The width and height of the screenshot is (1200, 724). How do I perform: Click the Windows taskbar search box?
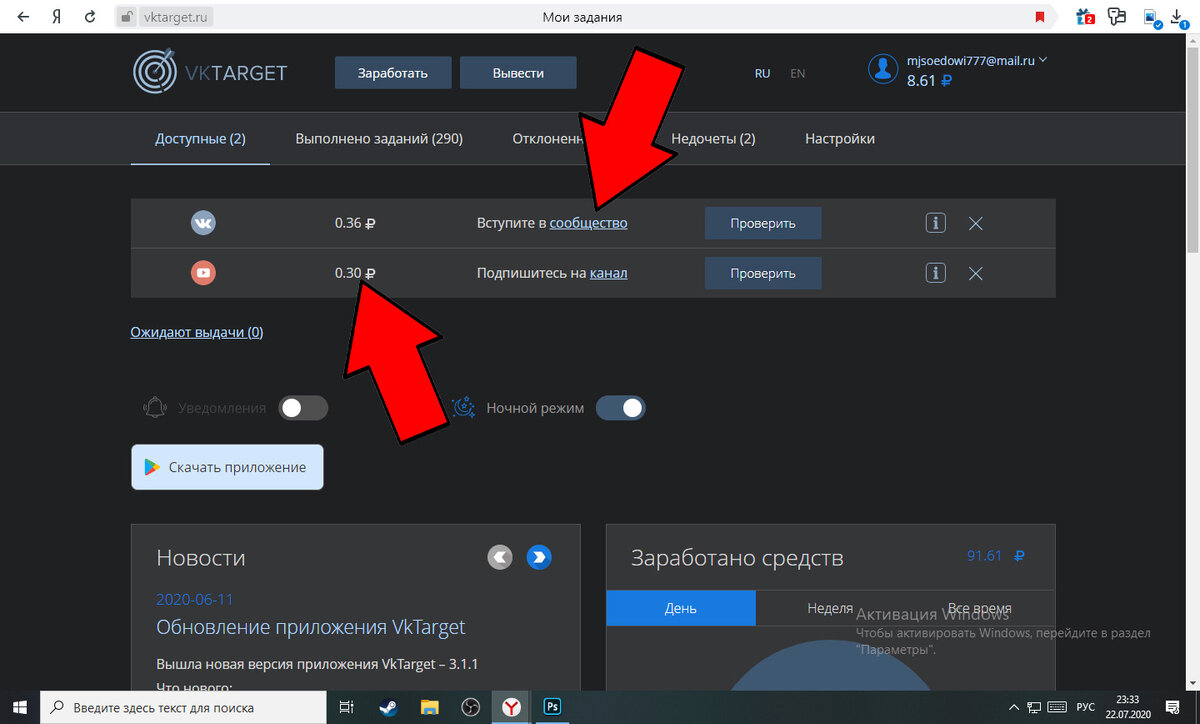[x=184, y=707]
